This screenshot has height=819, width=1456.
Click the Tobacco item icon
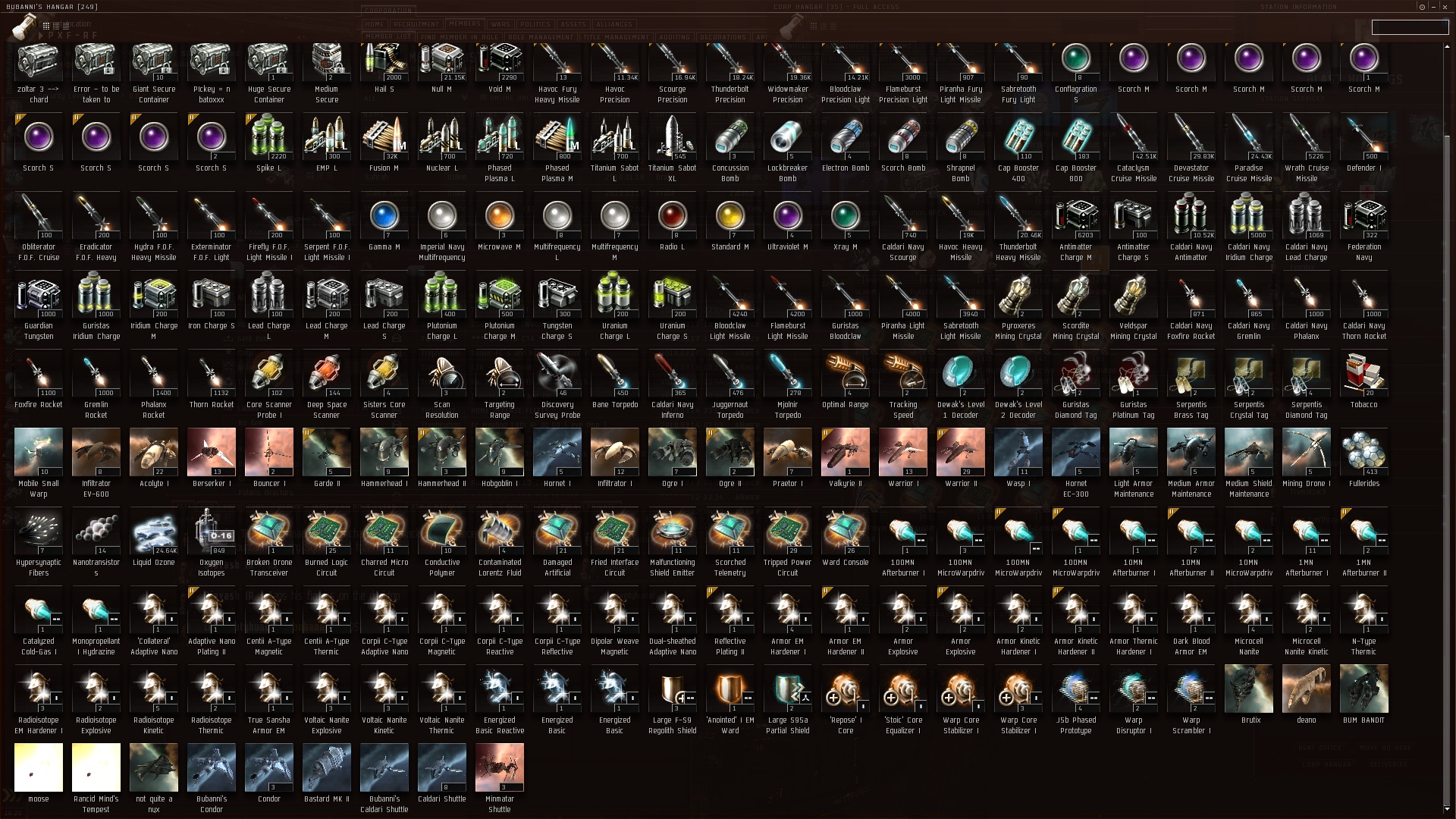click(1363, 373)
